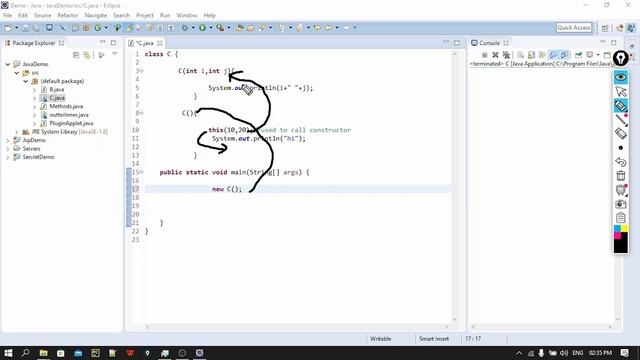Open the File menu
This screenshot has height=360, width=640.
(x=7, y=16)
